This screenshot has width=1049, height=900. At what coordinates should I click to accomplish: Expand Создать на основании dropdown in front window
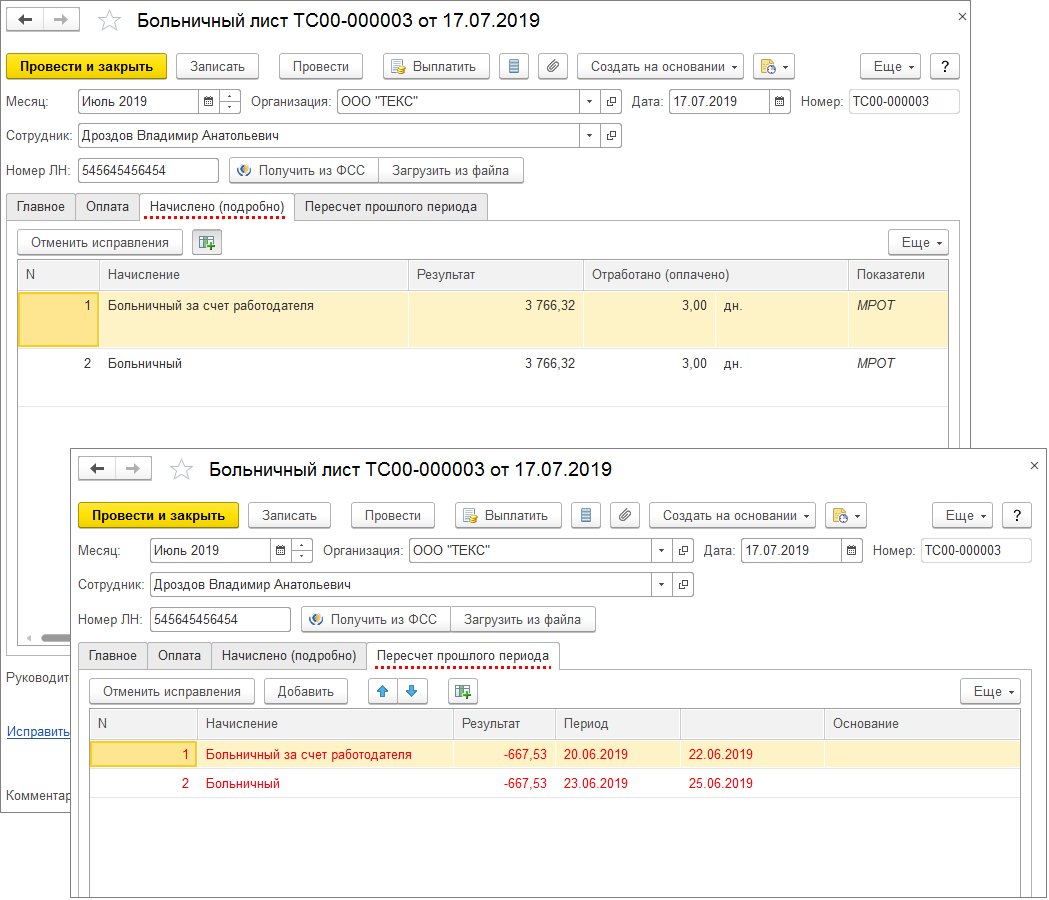coord(732,515)
